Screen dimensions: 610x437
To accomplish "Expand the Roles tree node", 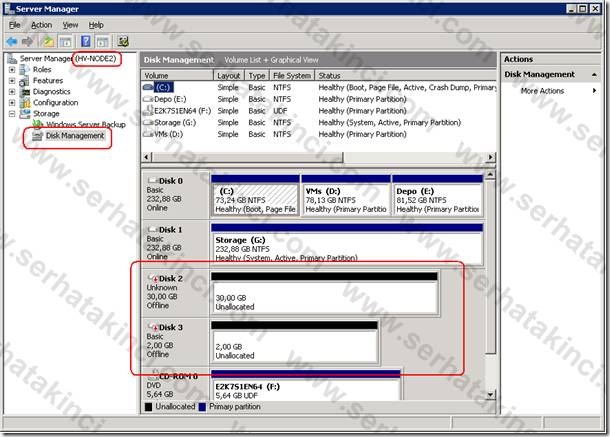I will coord(12,70).
